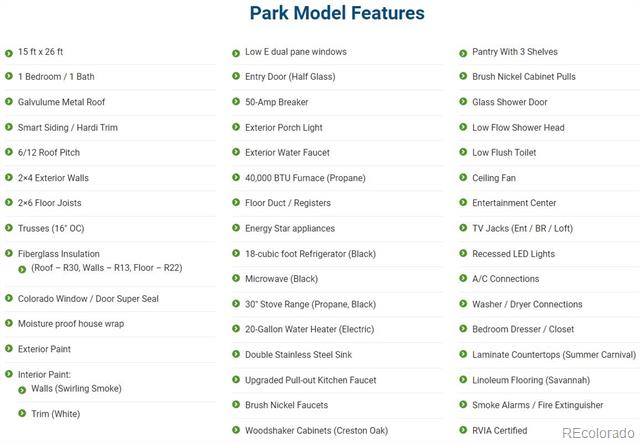The image size is (640, 442).
Task: Click the sub-bullet icon beside Walls (Swirling Smoke)
Action: pos(22,390)
